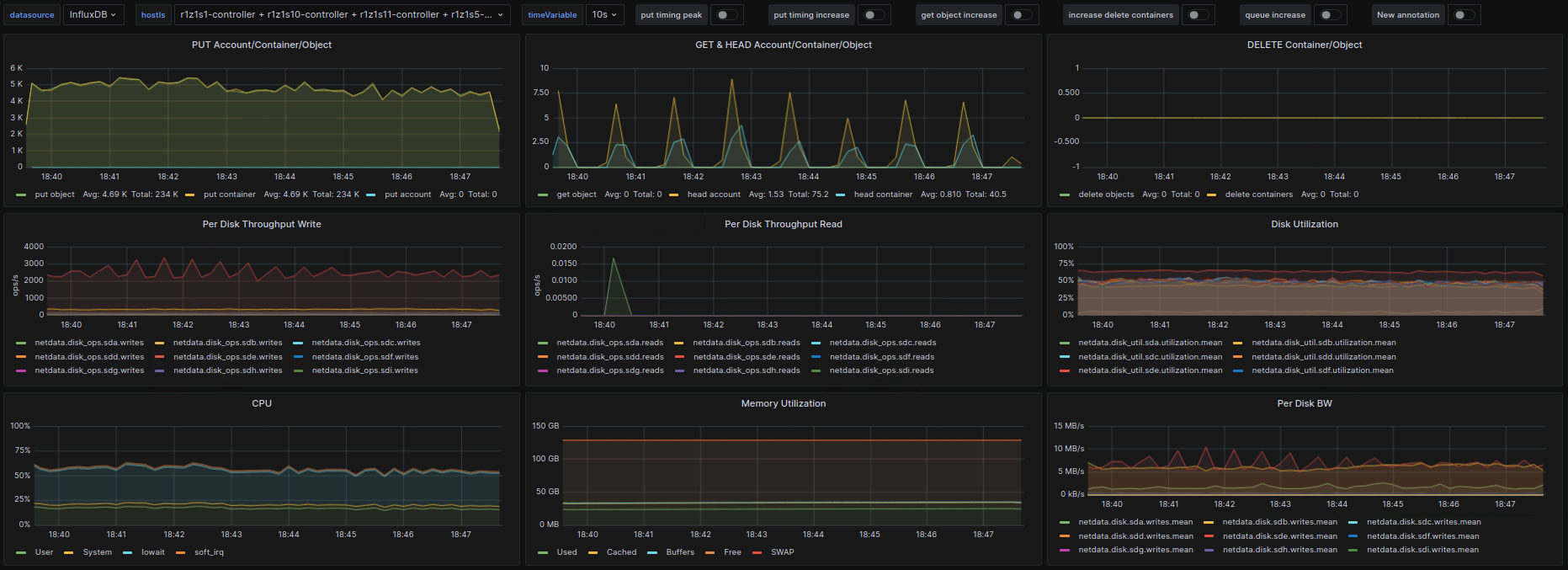Viewport: 1568px width, 570px height.
Task: Expand the hostIs controller selection dropdown
Action: pyautogui.click(x=341, y=15)
